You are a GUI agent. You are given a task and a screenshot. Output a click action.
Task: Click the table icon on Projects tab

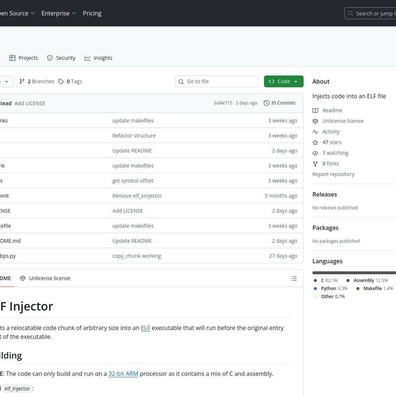click(12, 58)
